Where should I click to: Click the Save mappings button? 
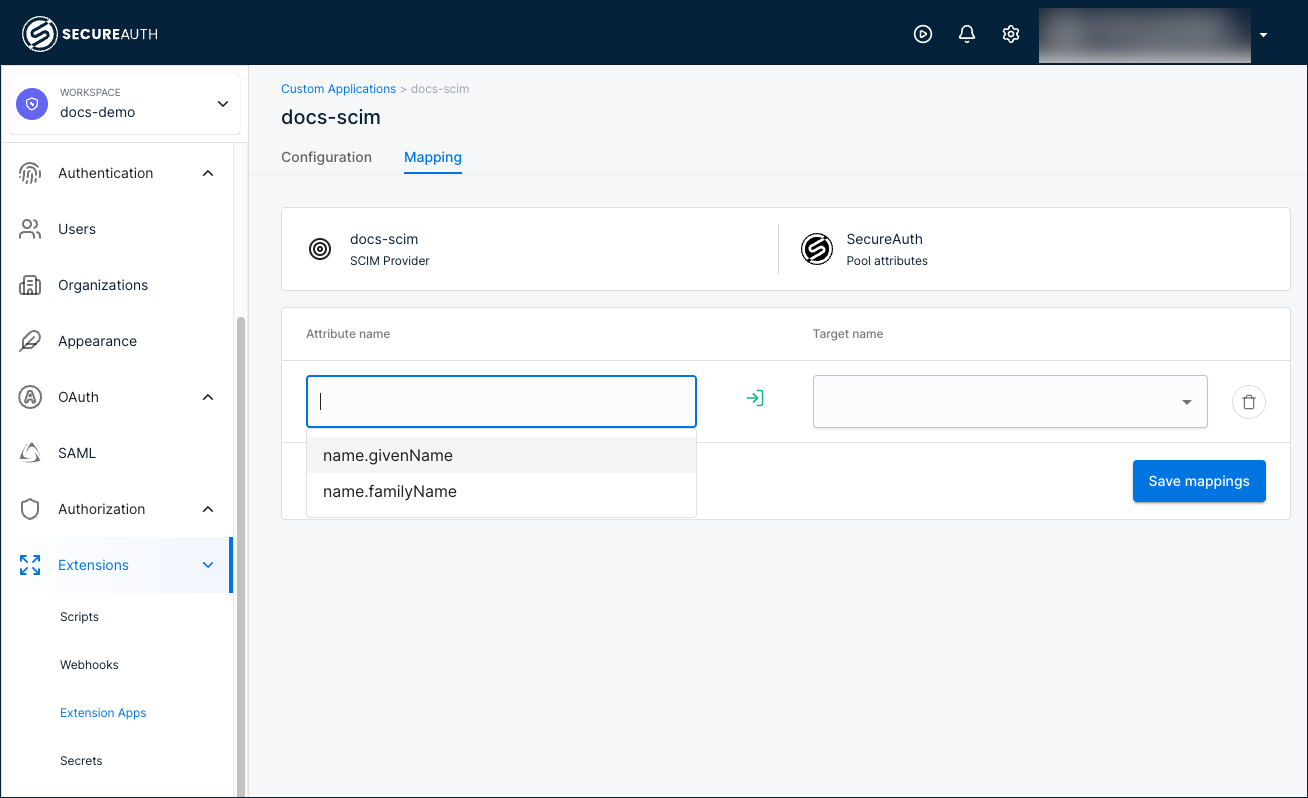coord(1199,481)
